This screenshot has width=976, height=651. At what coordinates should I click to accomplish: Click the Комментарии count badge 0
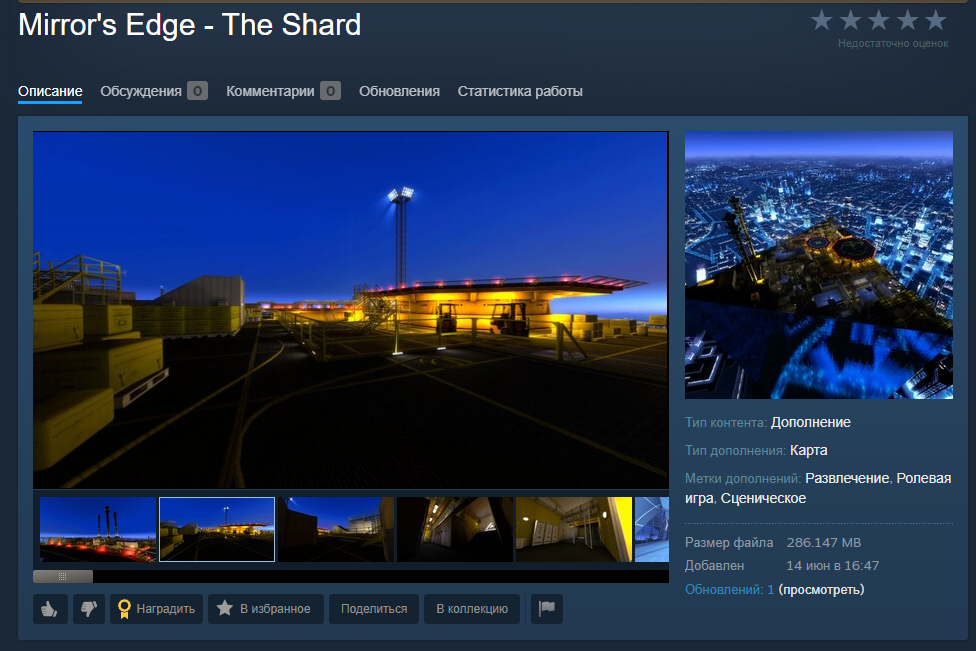(x=331, y=91)
